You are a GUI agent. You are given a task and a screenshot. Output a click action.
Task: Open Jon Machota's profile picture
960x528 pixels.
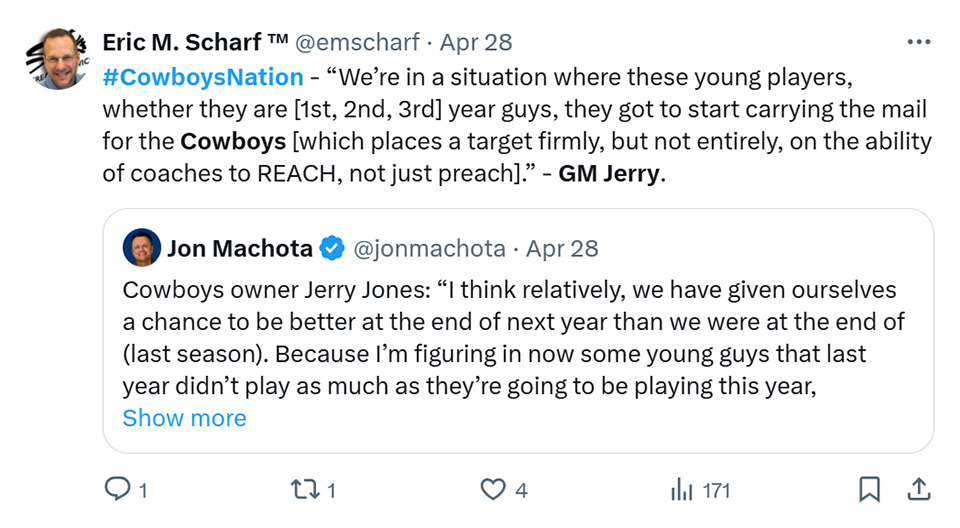142,248
